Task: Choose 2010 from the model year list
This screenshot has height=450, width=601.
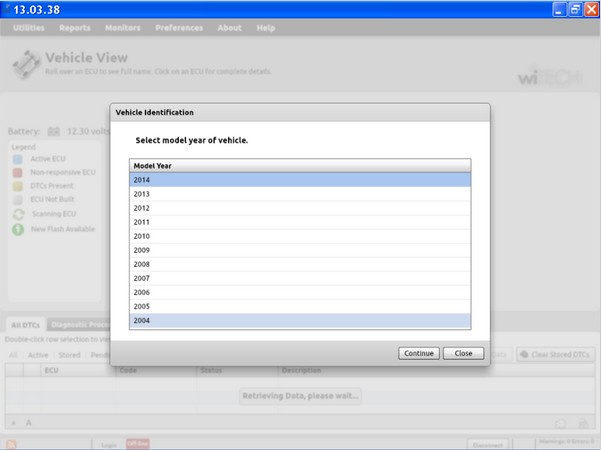Action: 299,236
